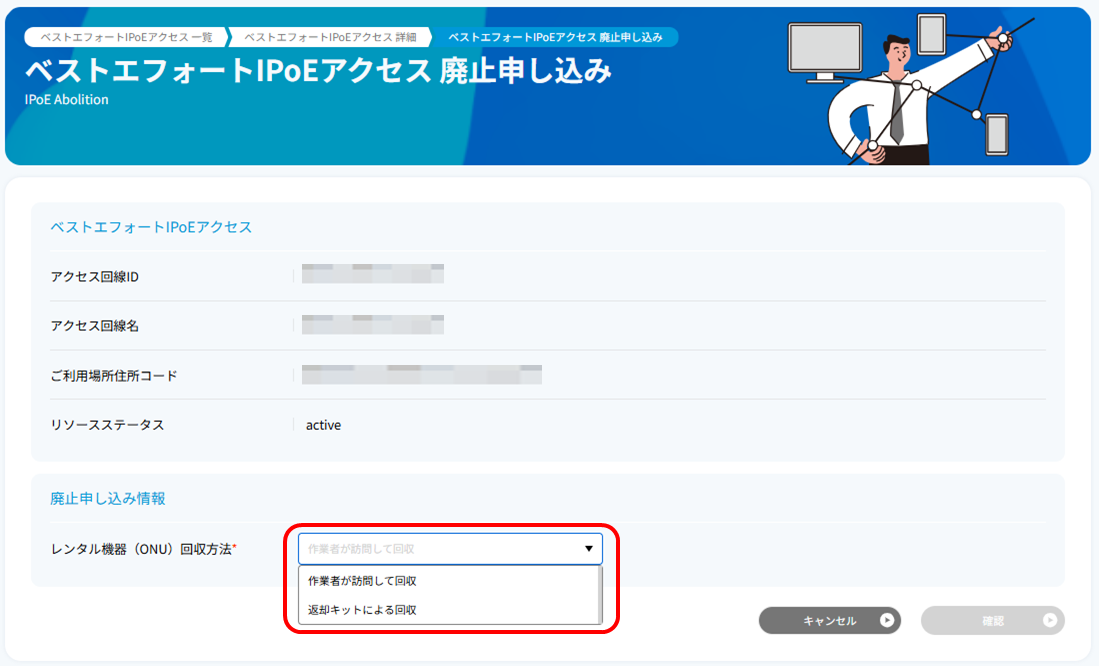This screenshot has height=666, width=1099.
Task: Click the dropdown list scrollbar
Action: pyautogui.click(x=599, y=594)
